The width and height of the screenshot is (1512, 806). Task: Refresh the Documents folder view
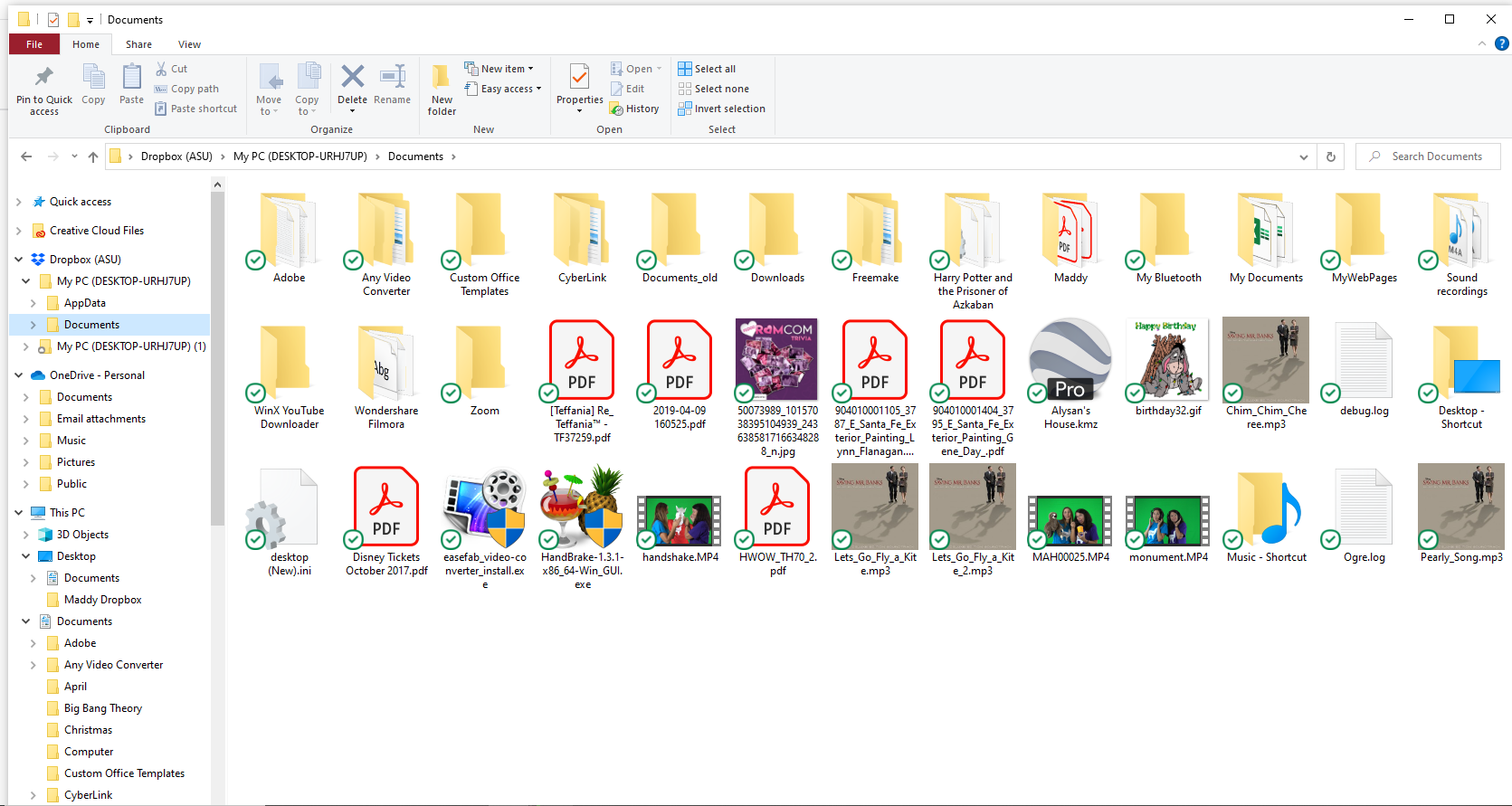click(x=1330, y=156)
